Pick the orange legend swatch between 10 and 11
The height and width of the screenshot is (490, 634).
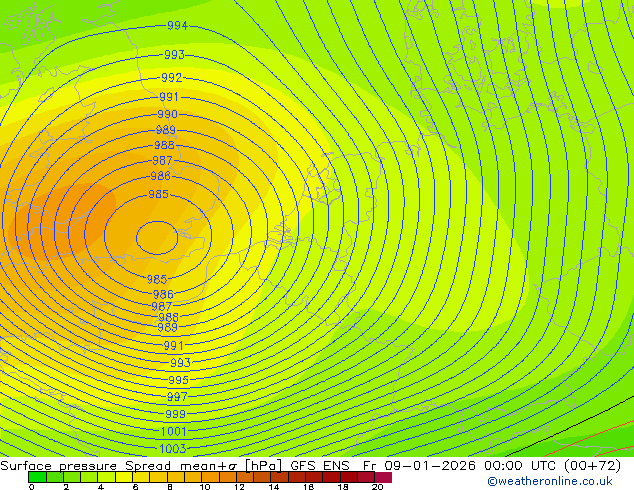(210, 477)
